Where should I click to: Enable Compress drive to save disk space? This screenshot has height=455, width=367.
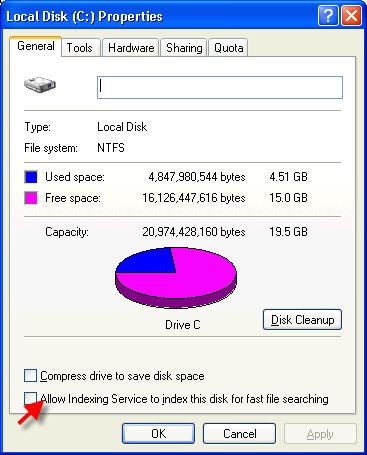pyautogui.click(x=30, y=376)
